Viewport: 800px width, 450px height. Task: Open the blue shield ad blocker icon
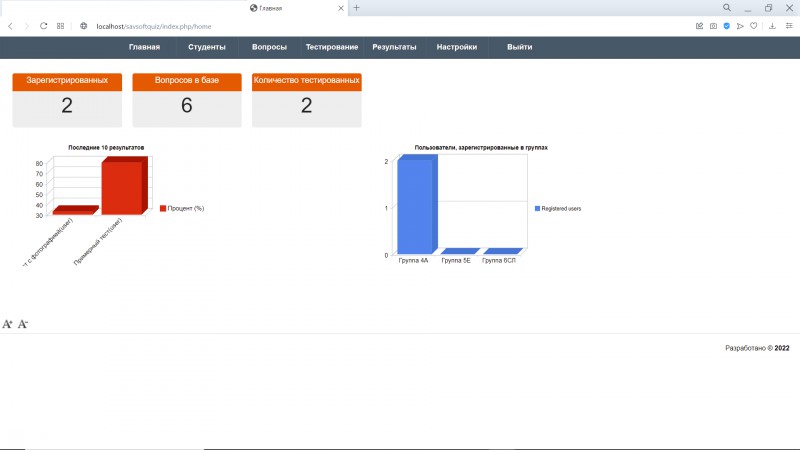click(727, 26)
